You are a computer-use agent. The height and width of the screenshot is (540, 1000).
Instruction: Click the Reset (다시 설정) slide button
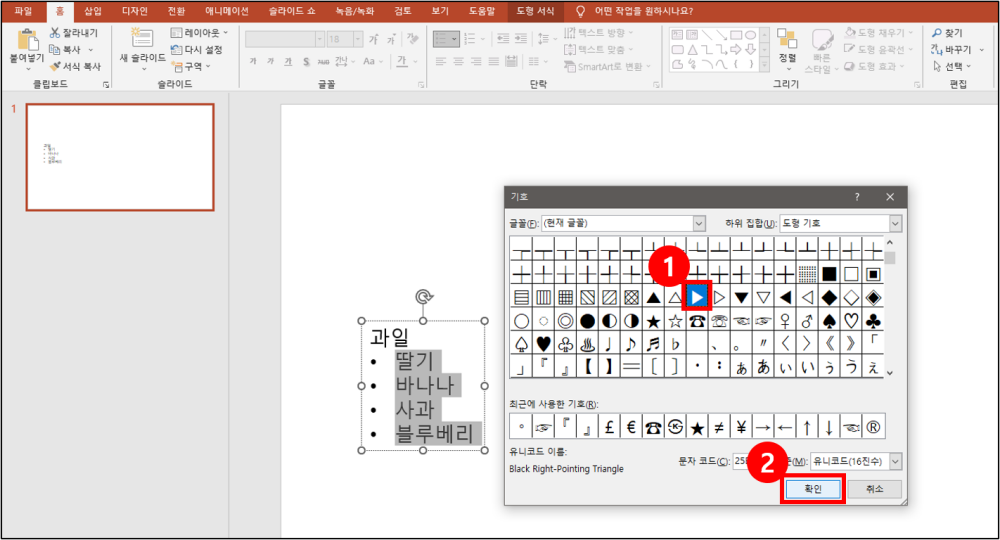196,49
